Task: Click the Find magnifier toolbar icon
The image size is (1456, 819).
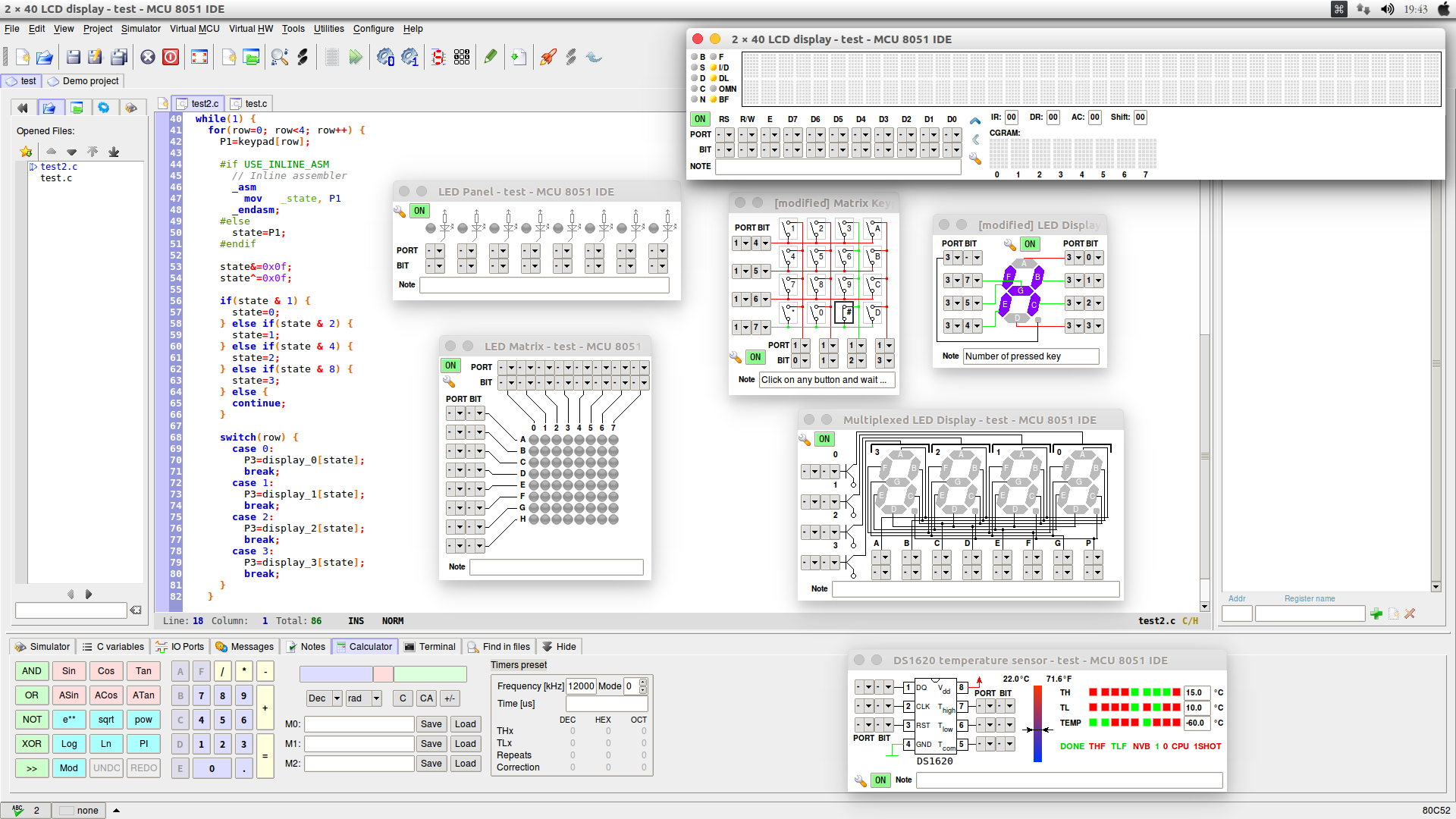Action: click(x=279, y=57)
